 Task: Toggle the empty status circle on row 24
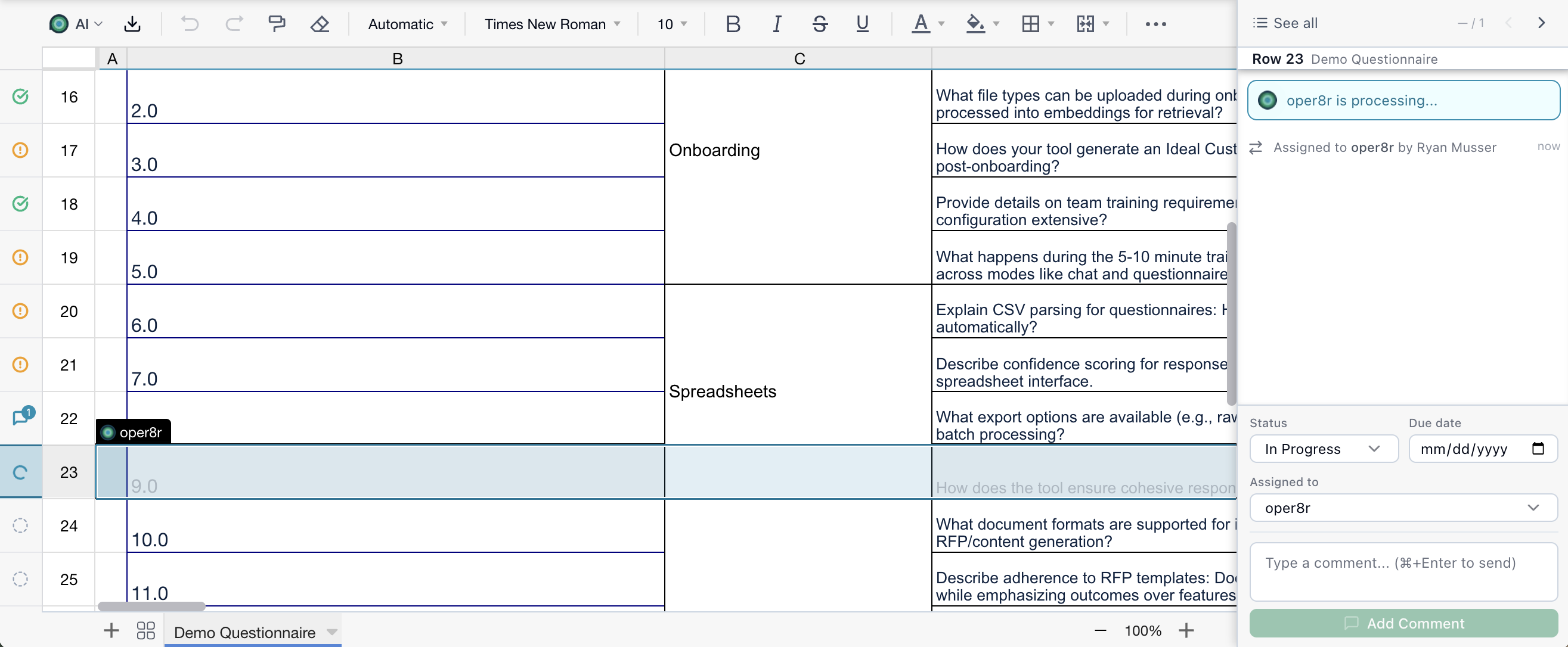click(20, 525)
